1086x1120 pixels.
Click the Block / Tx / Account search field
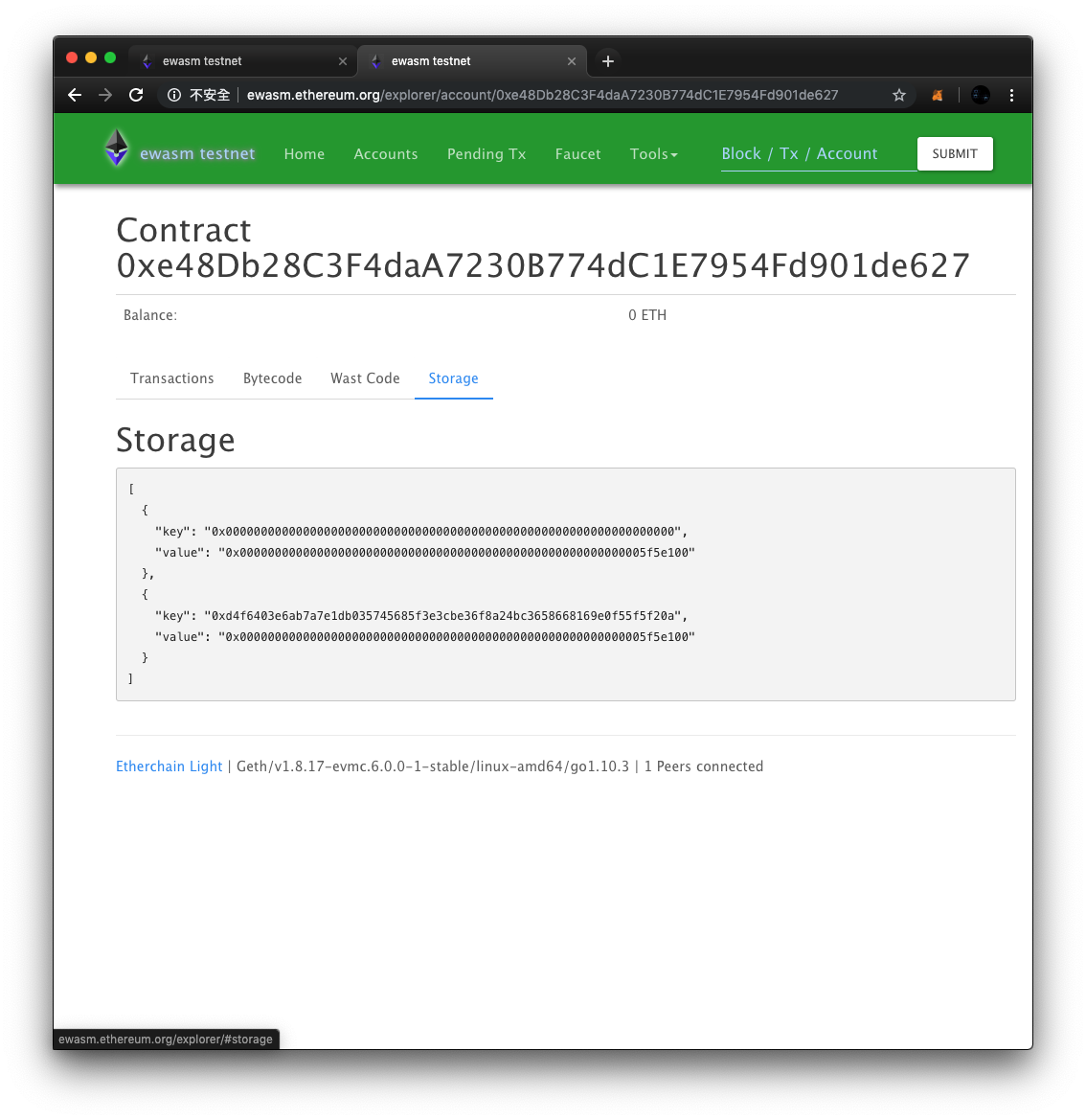coord(816,154)
